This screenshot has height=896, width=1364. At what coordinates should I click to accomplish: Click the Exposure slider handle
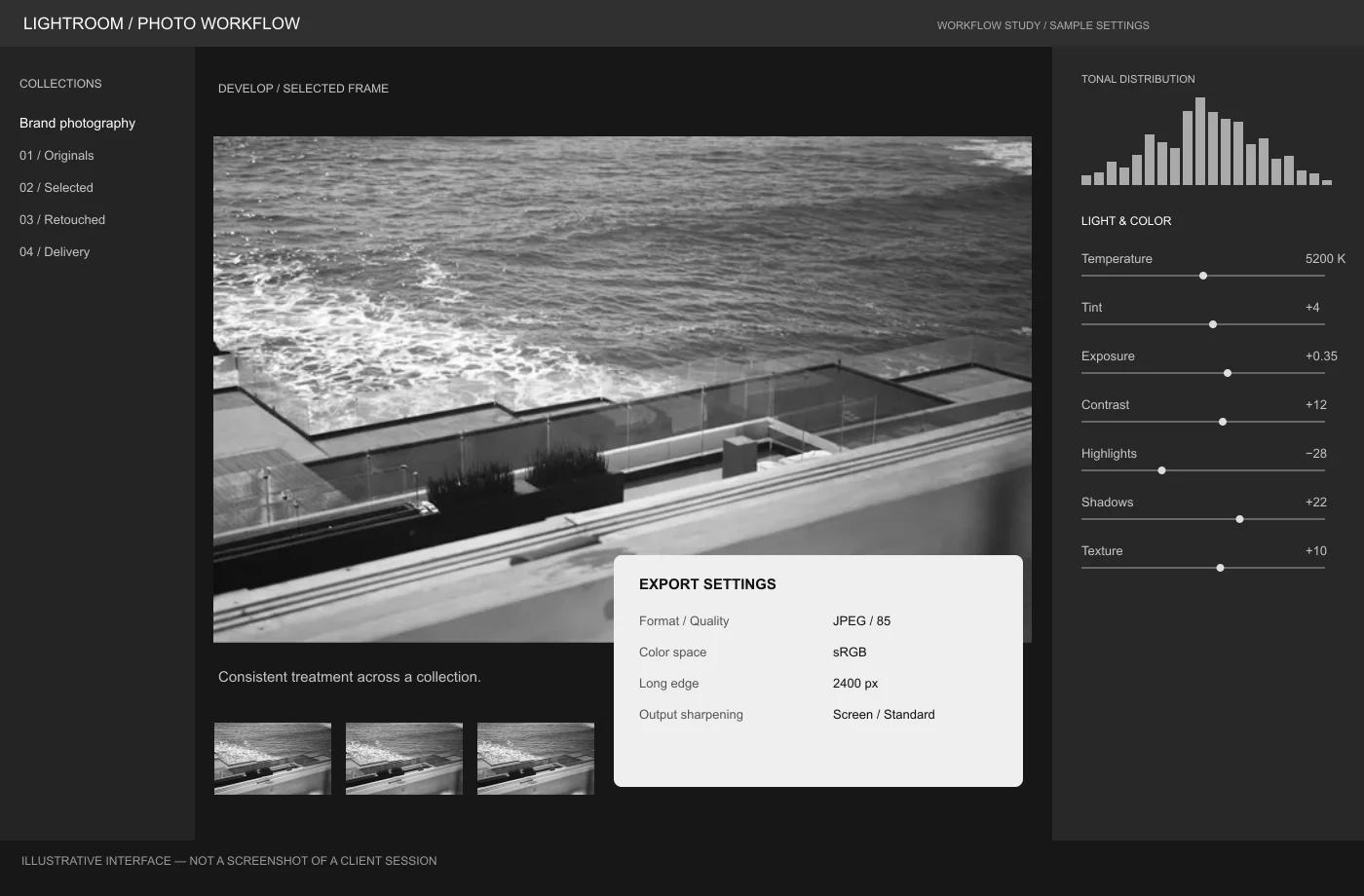[x=1228, y=373]
